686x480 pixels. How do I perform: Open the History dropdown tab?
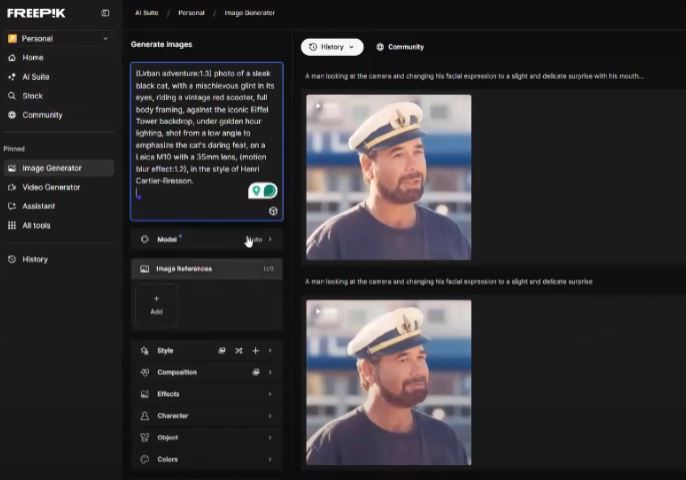332,47
